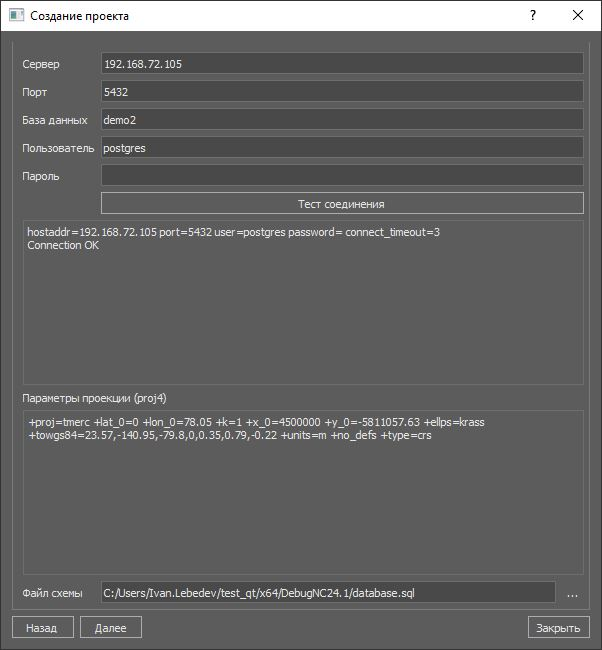Open file browser with the ... button
The width and height of the screenshot is (602, 650).
click(572, 593)
